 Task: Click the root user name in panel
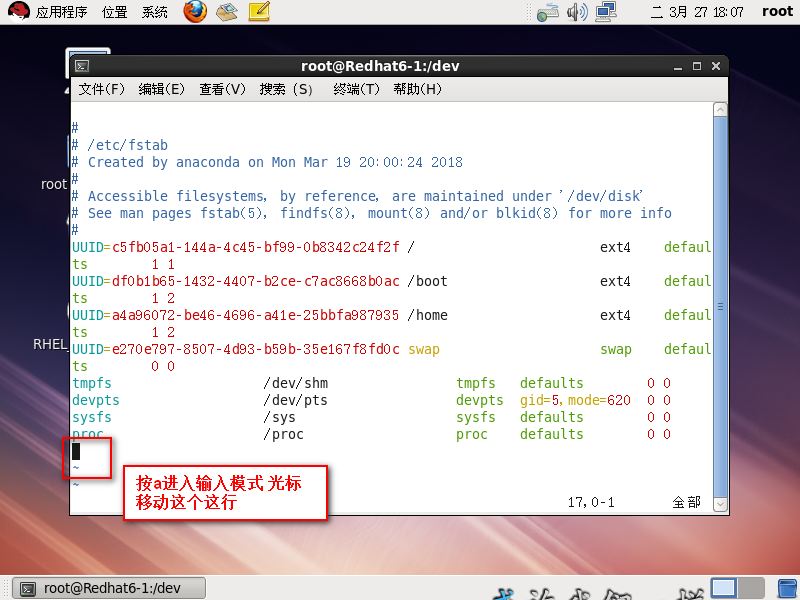(x=777, y=11)
